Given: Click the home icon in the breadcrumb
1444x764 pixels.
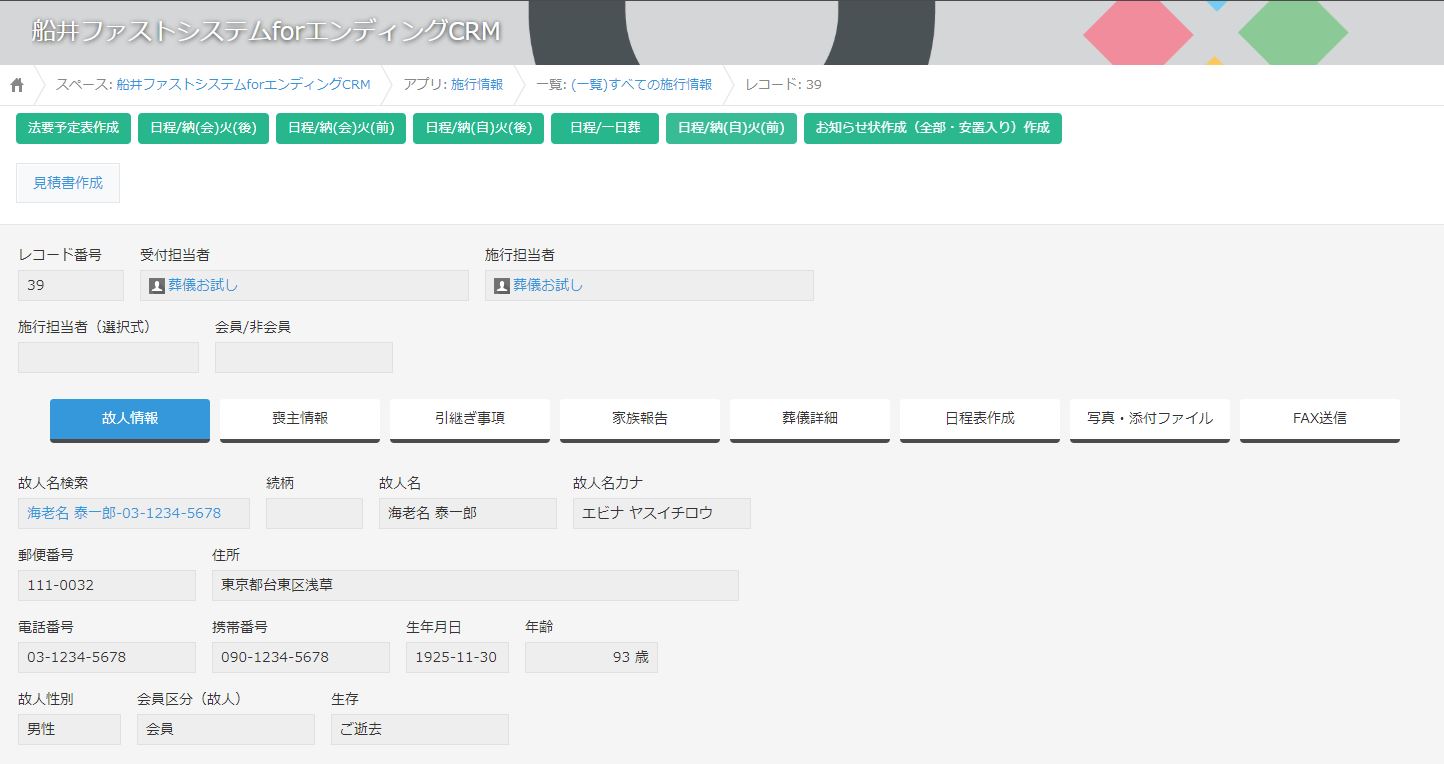Looking at the screenshot, I should (16, 85).
